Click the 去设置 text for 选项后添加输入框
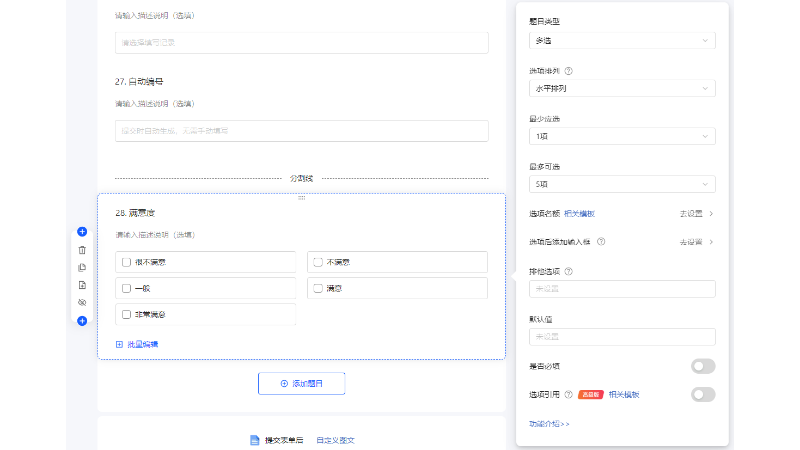The width and height of the screenshot is (800, 450). point(691,242)
